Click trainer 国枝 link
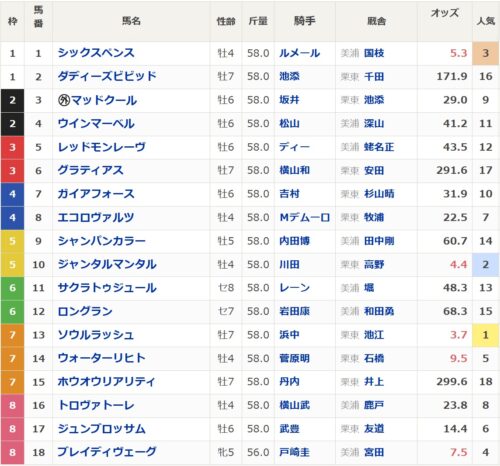Viewport: 500px width, 466px height. [x=374, y=53]
